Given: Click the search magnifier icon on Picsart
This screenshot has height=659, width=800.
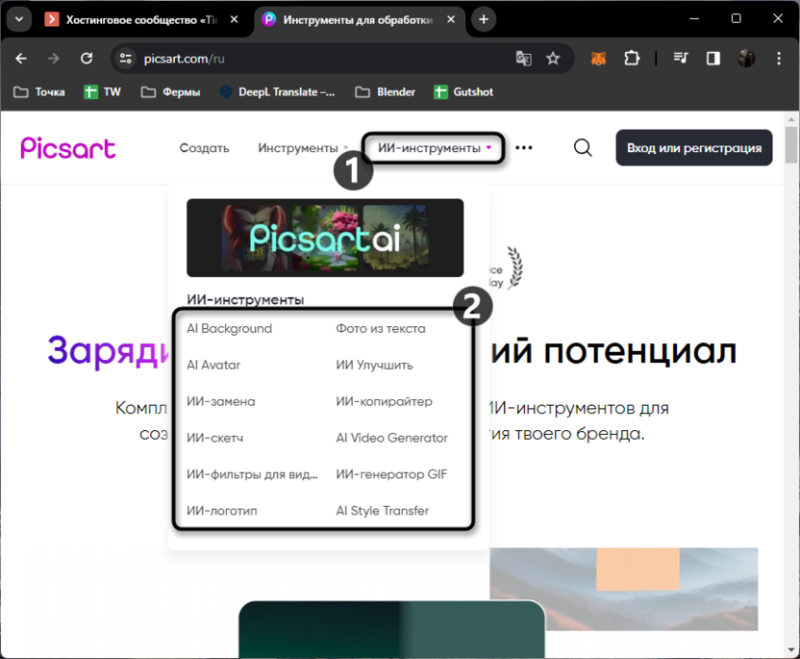Looking at the screenshot, I should click(x=583, y=148).
